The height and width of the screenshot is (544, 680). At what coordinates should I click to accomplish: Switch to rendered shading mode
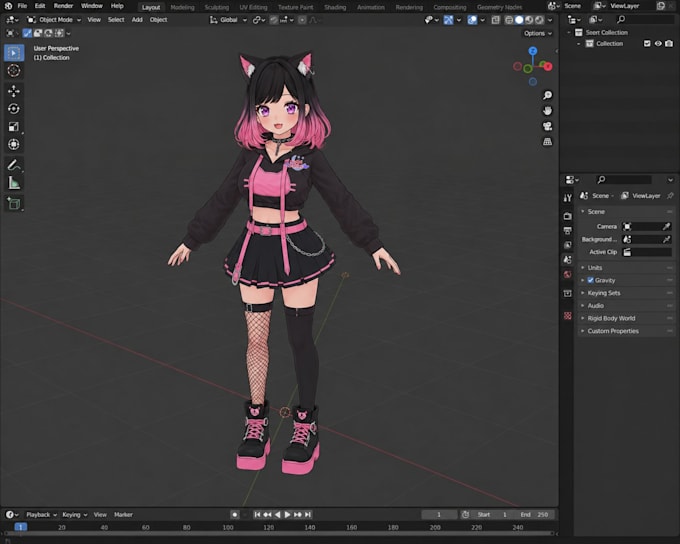(539, 20)
